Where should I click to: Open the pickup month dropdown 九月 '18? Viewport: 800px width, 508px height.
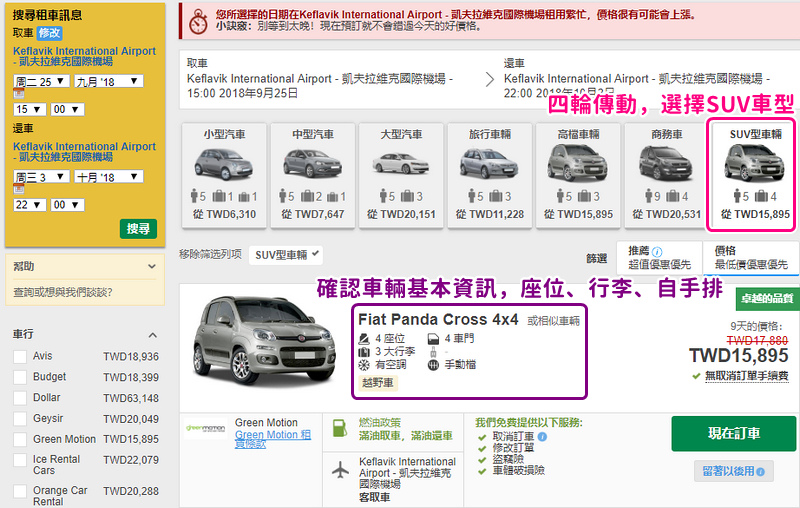click(109, 81)
